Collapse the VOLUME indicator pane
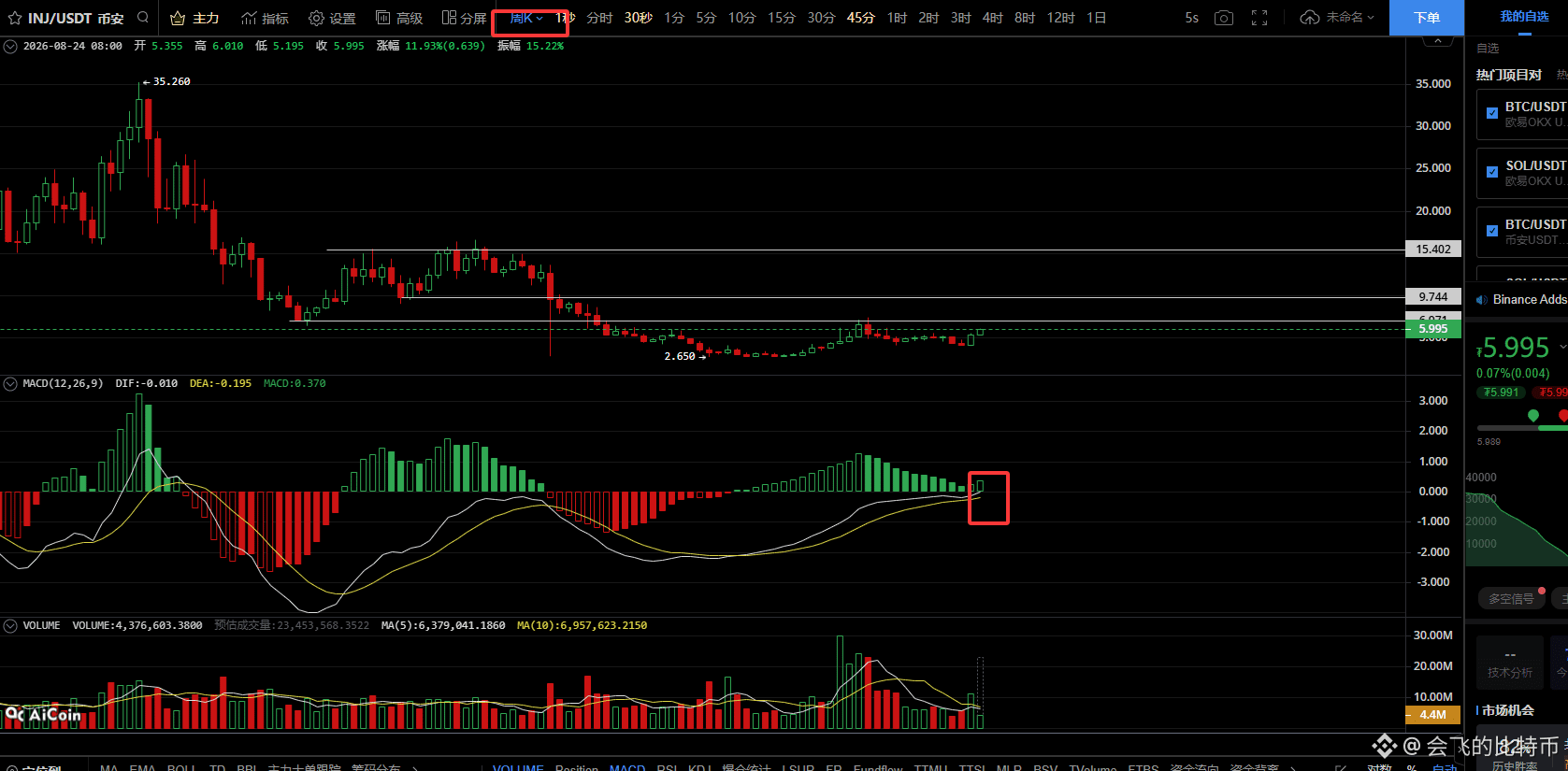Viewport: 1568px width, 771px height. 10,625
